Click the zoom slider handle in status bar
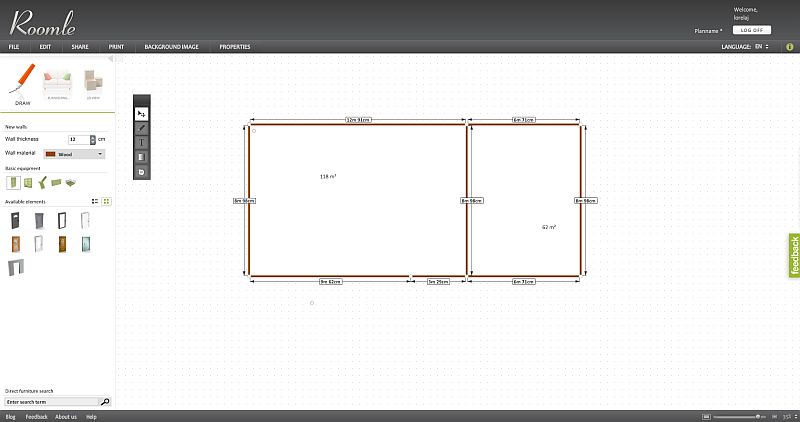This screenshot has width=800, height=422. pos(758,417)
